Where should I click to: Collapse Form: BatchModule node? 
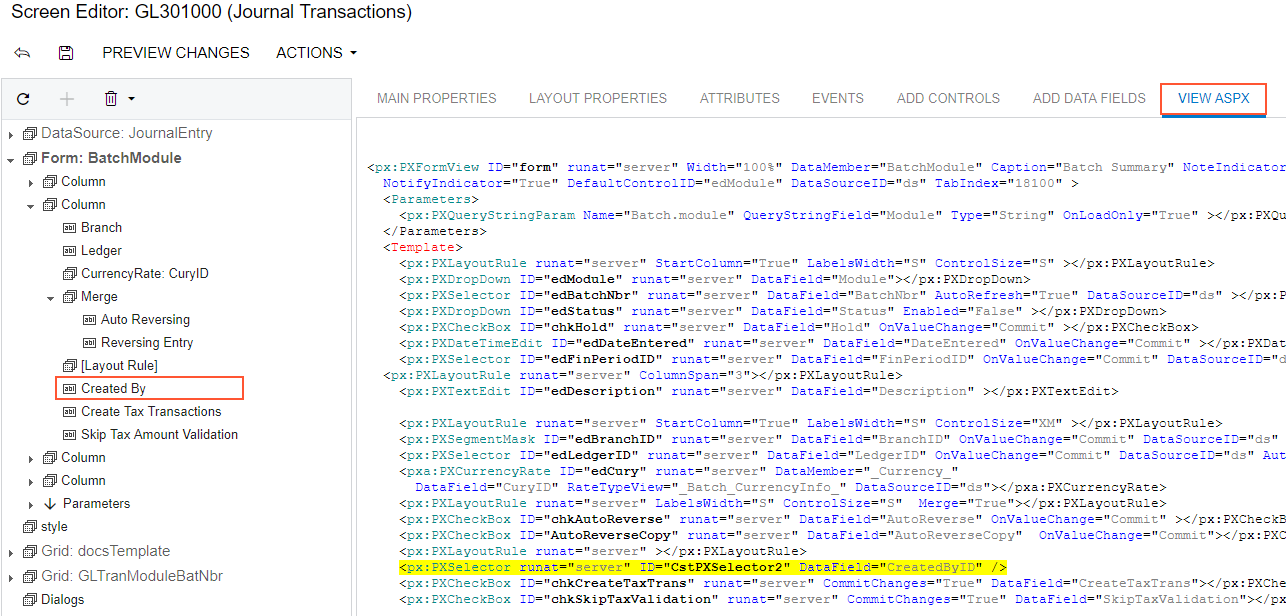[10, 159]
